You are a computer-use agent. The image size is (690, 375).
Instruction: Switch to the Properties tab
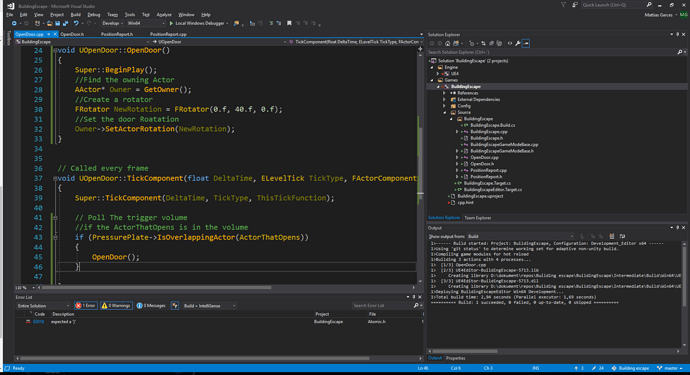point(455,358)
